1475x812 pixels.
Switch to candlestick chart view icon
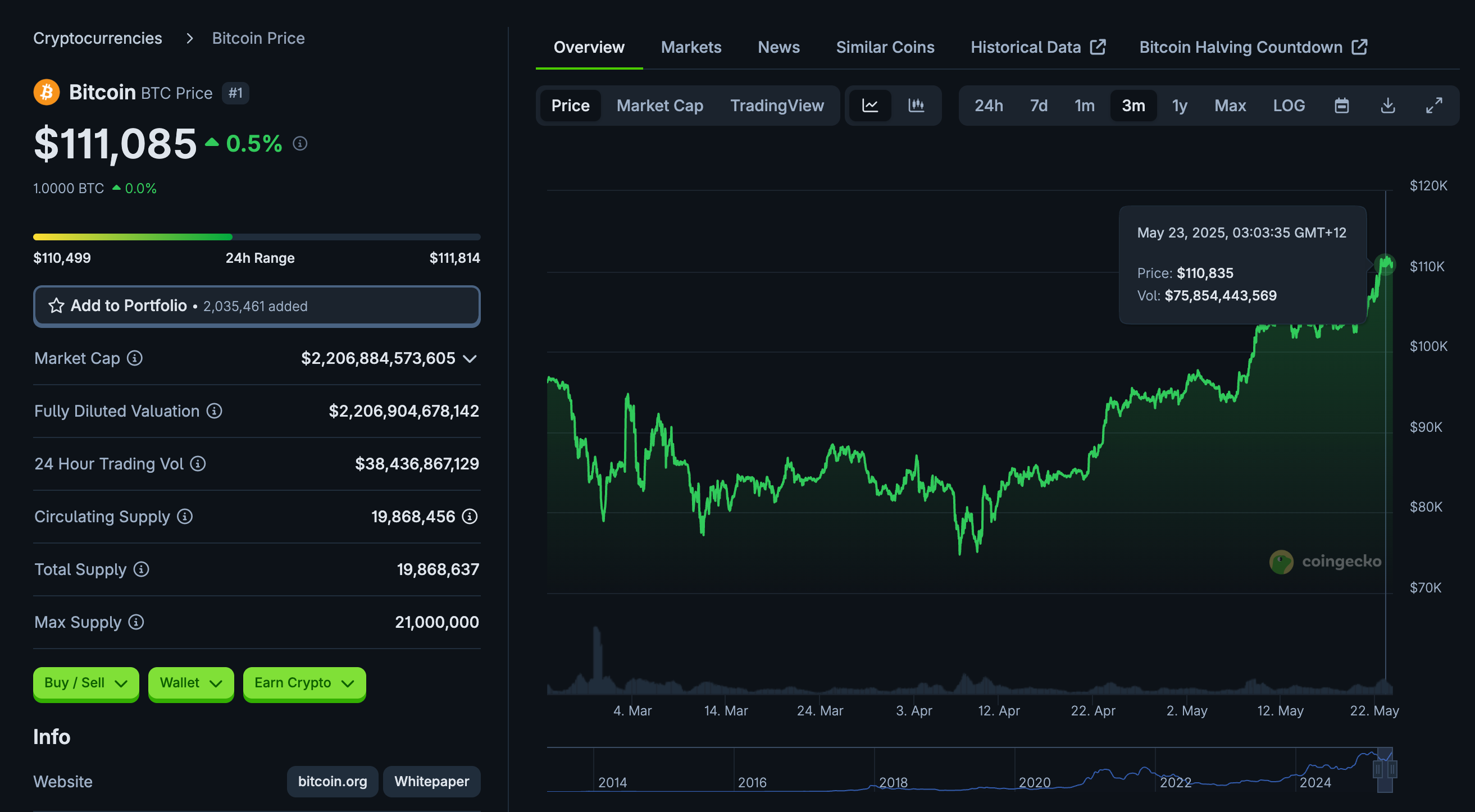916,106
